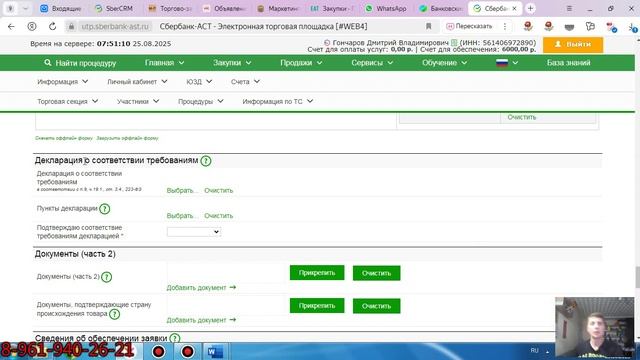Expand the Продажи menu
The width and height of the screenshot is (640, 360).
[x=301, y=63]
